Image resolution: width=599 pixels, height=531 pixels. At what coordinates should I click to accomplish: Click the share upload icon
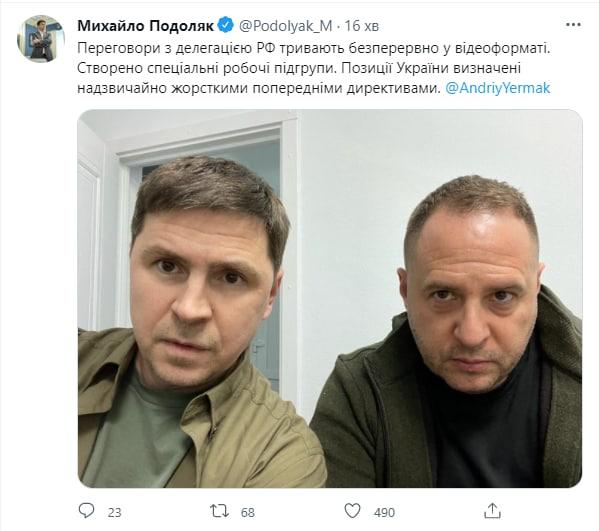(492, 511)
